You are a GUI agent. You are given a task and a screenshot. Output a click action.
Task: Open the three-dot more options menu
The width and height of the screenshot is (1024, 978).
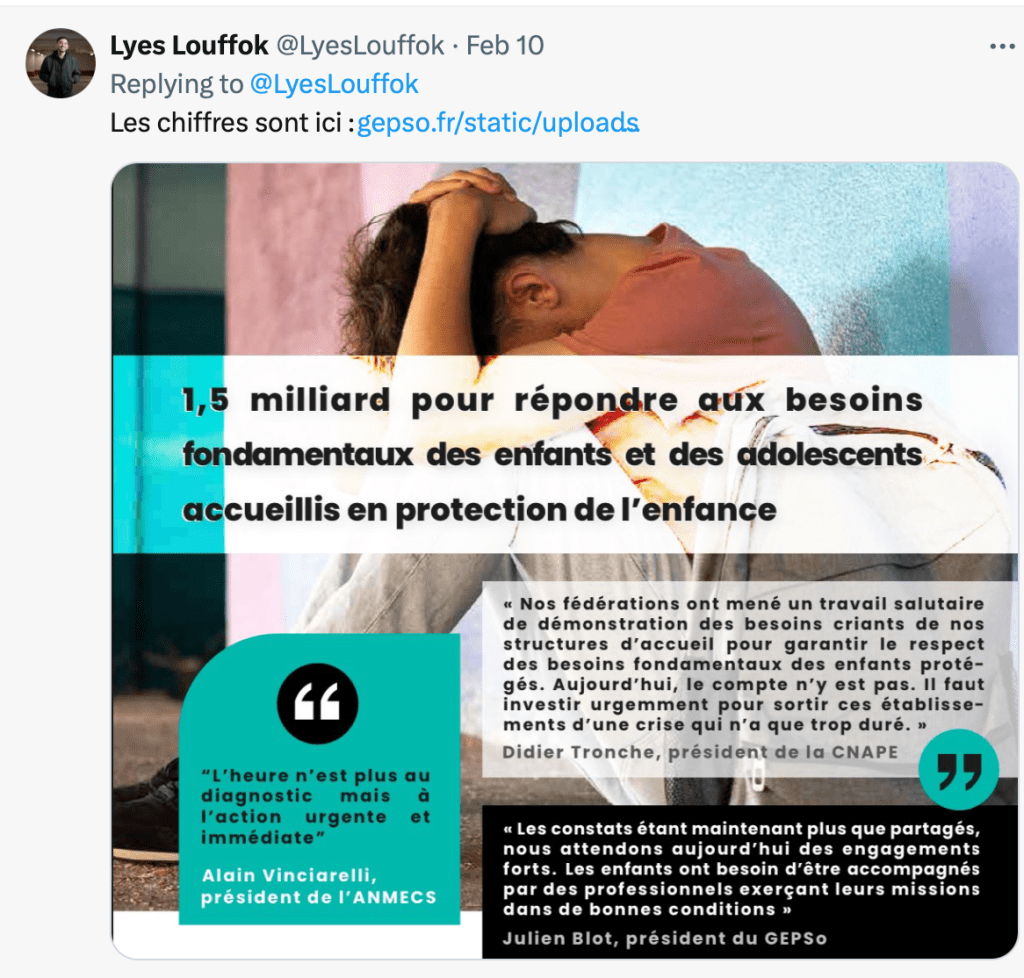click(x=1002, y=46)
